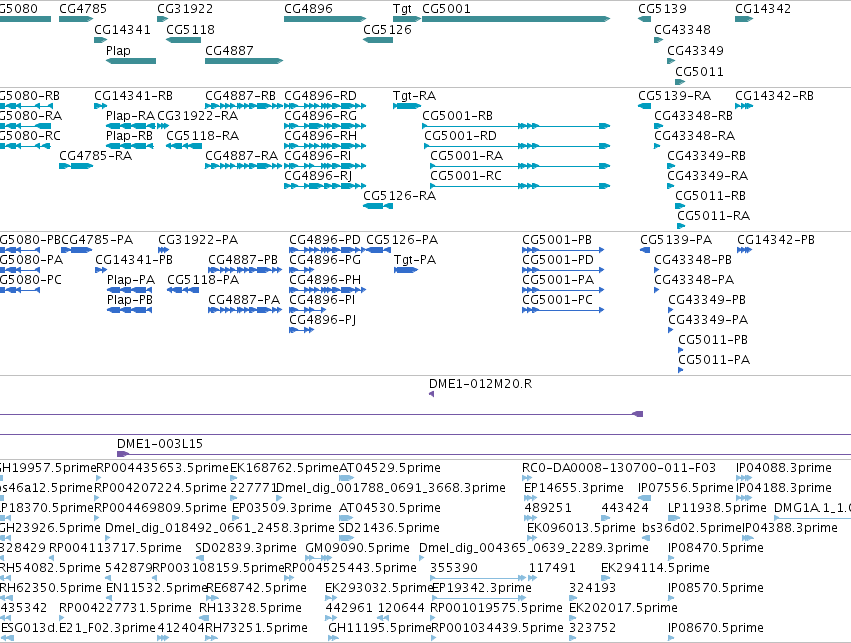Screen dimensions: 851x643
Task: Click the CG31922 gene label
Action: coord(185,9)
